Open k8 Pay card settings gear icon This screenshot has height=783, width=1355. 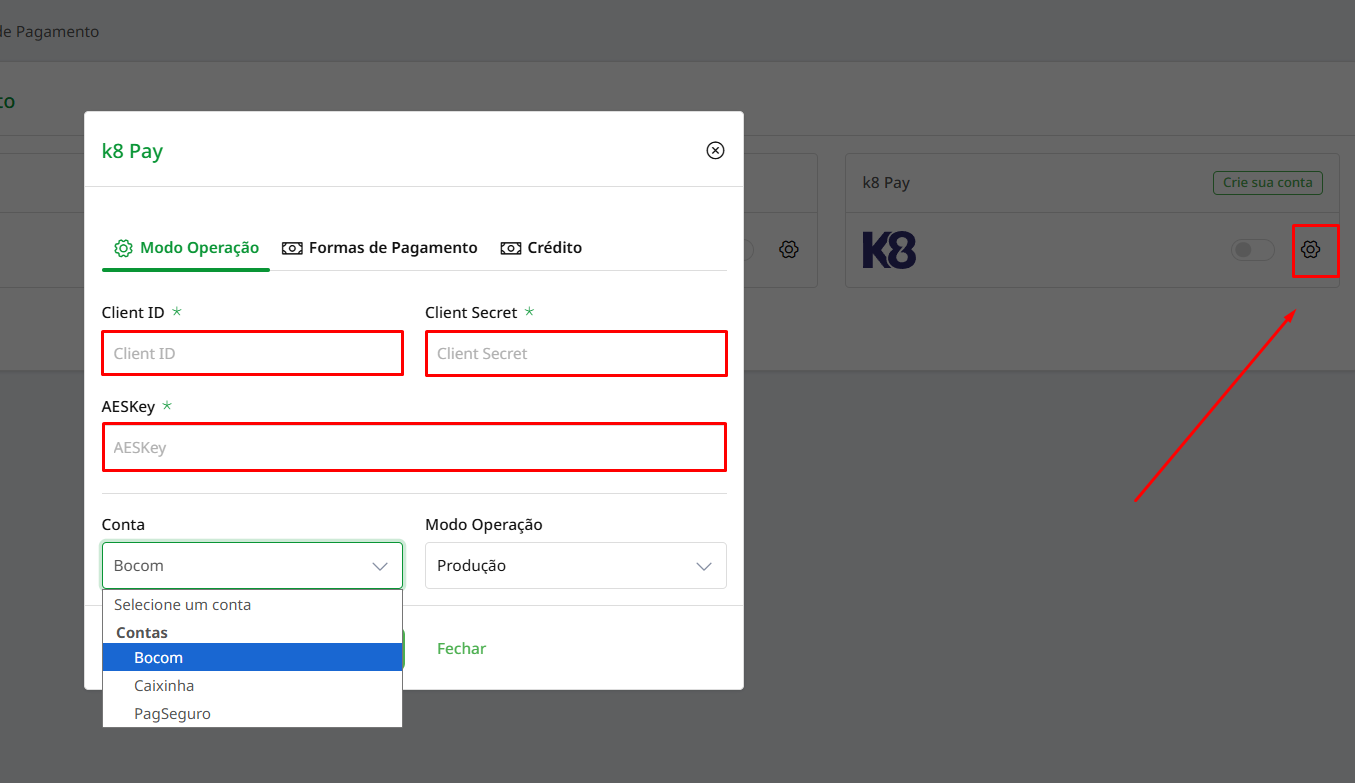[x=1310, y=250]
